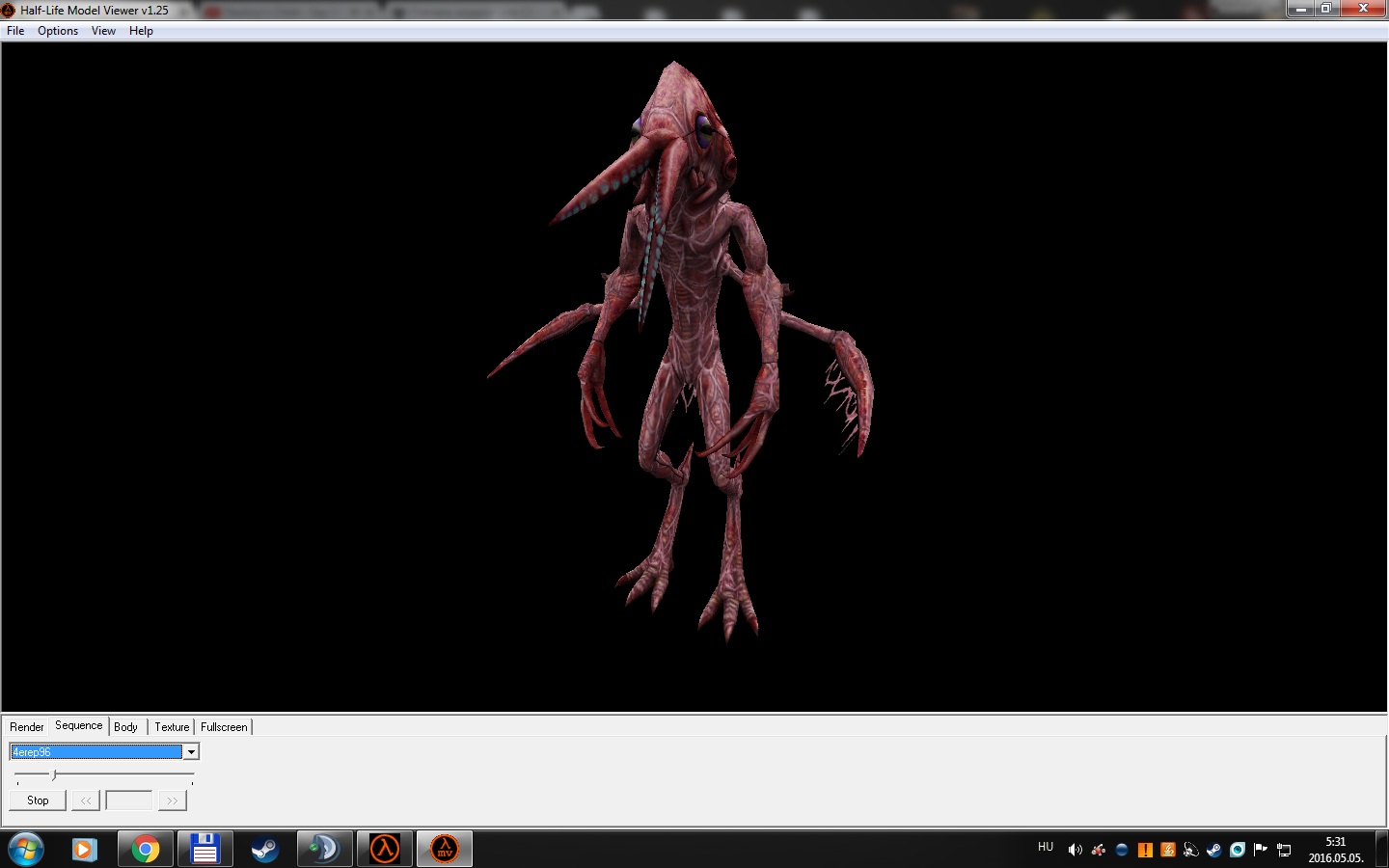Open Google Chrome from taskbar

pyautogui.click(x=146, y=850)
